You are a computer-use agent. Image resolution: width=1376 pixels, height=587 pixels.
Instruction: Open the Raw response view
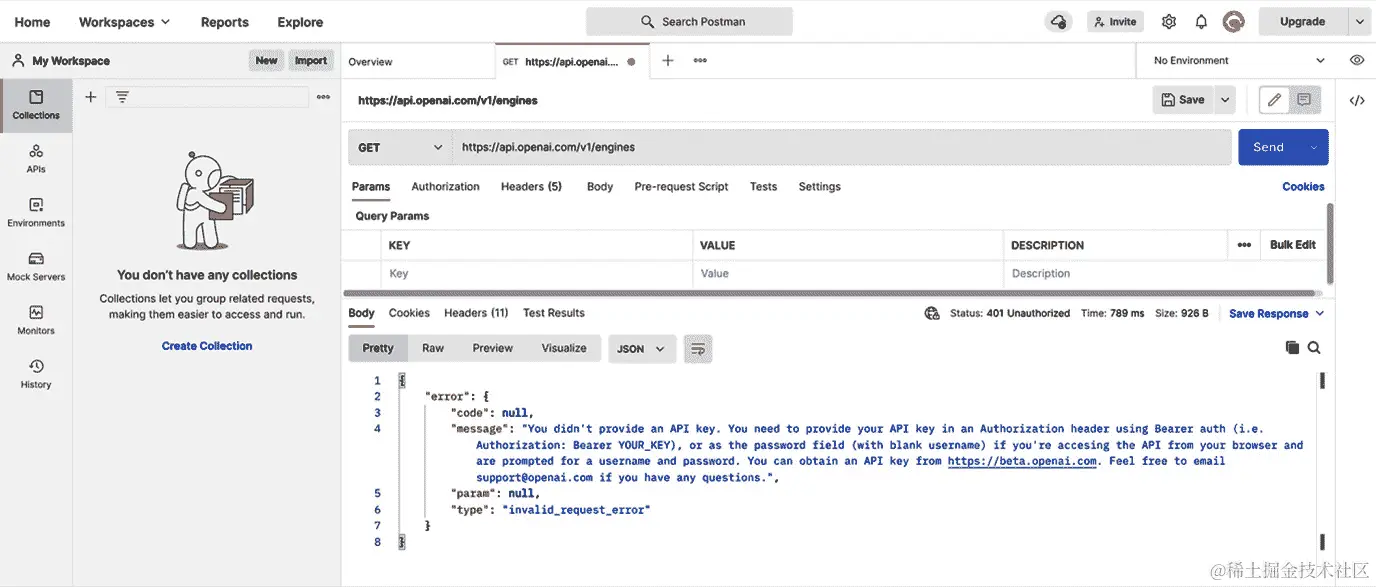pyautogui.click(x=432, y=348)
